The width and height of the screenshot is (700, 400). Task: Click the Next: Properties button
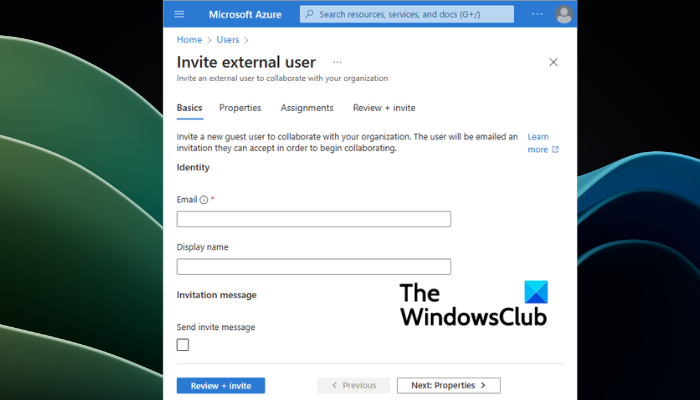click(x=449, y=385)
